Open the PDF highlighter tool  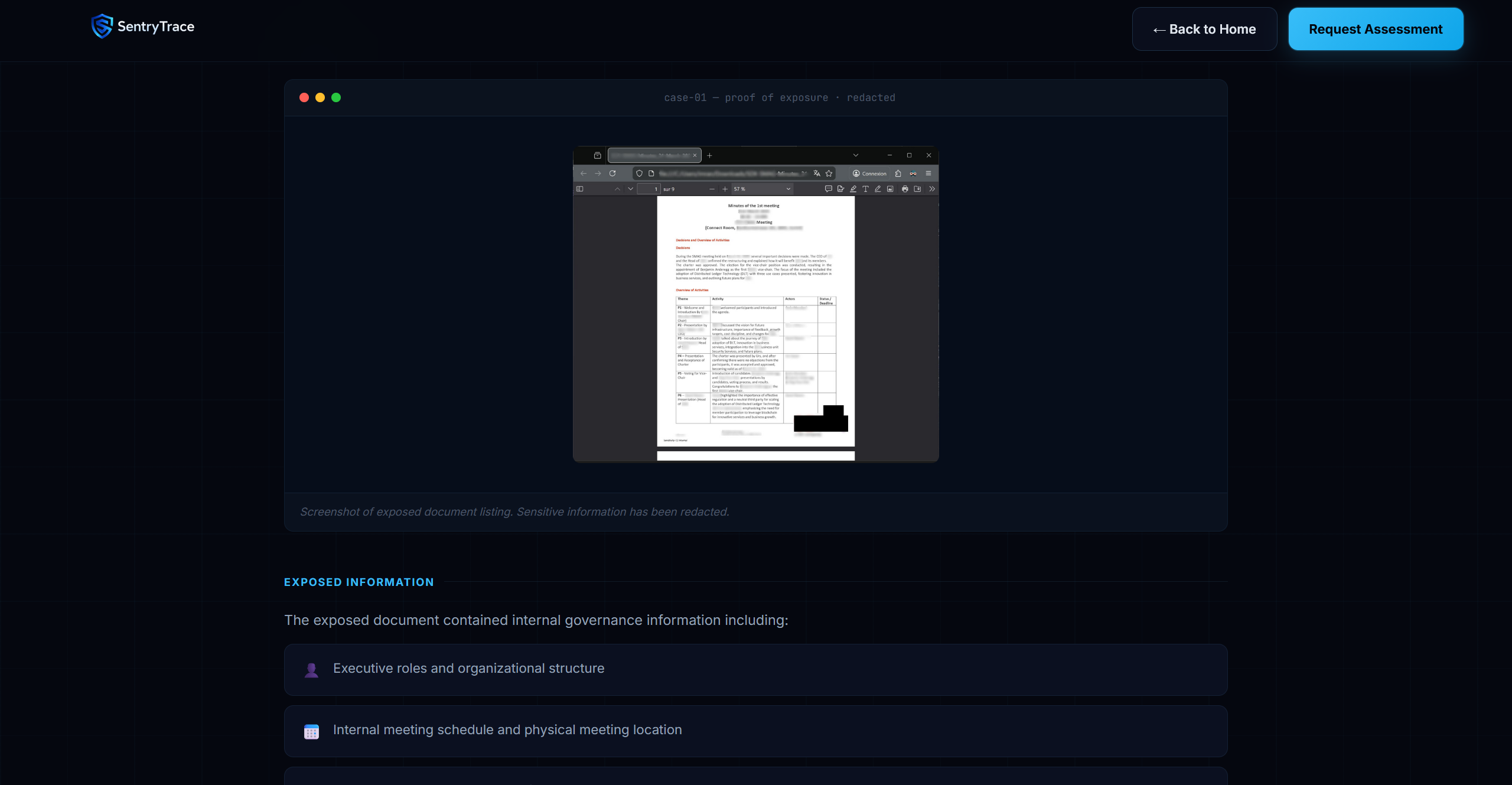[x=853, y=189]
